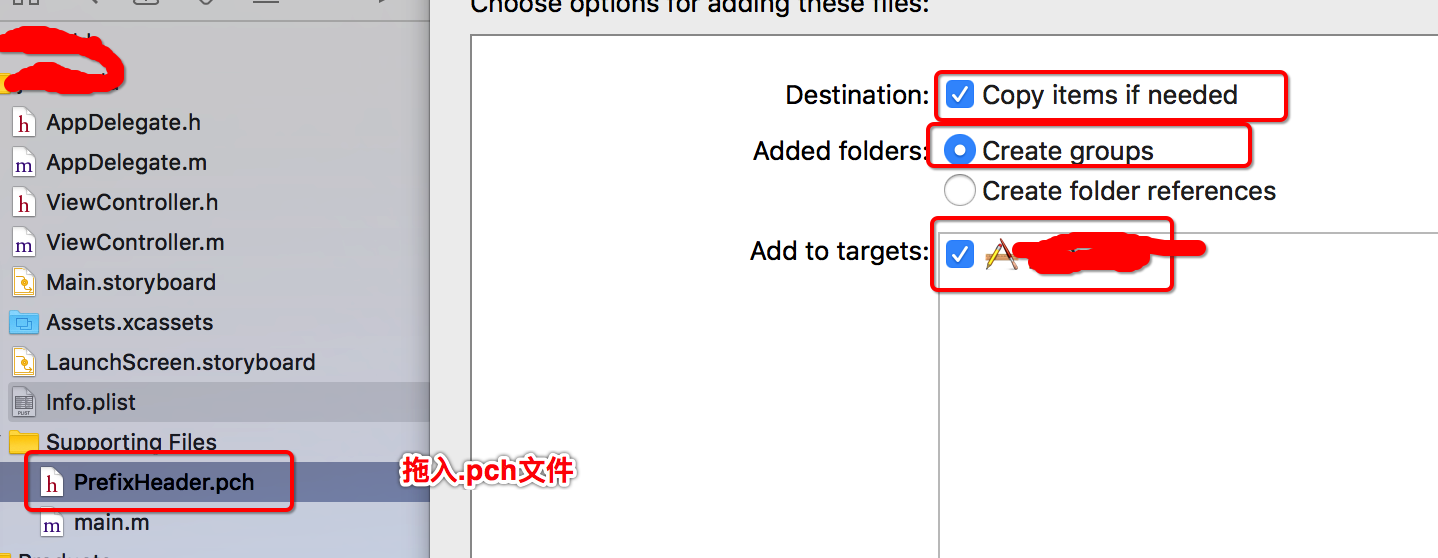Screen dimensions: 1438x558
Task: Click the main.m file icon
Action: 51,523
